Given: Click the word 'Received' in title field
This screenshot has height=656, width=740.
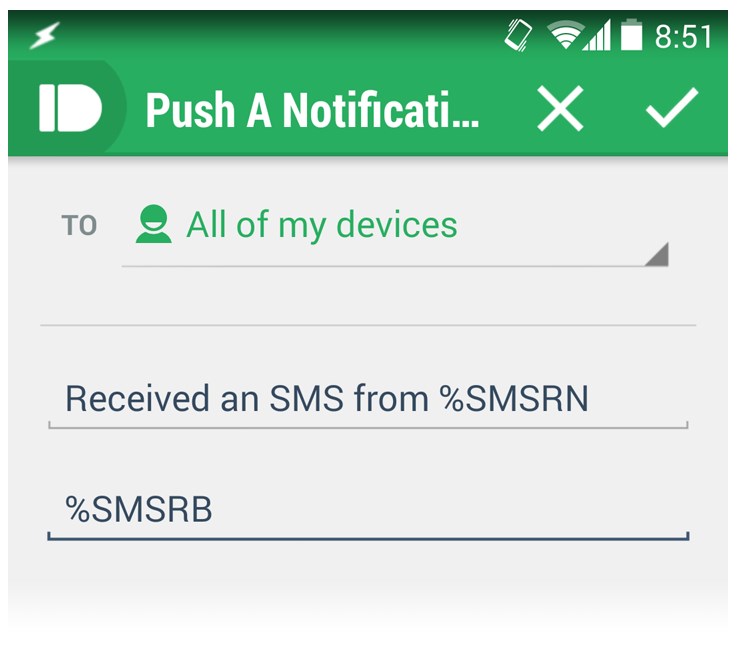Looking at the screenshot, I should pyautogui.click(x=137, y=399).
